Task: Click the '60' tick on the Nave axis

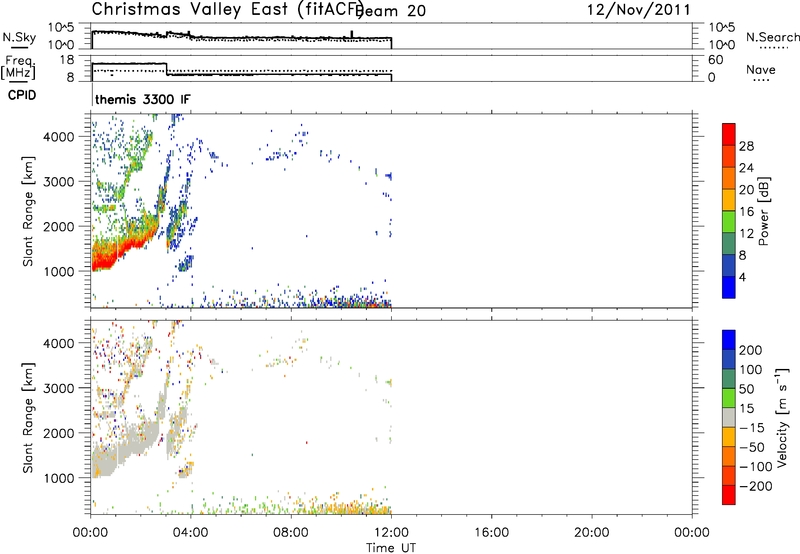Action: (x=715, y=60)
